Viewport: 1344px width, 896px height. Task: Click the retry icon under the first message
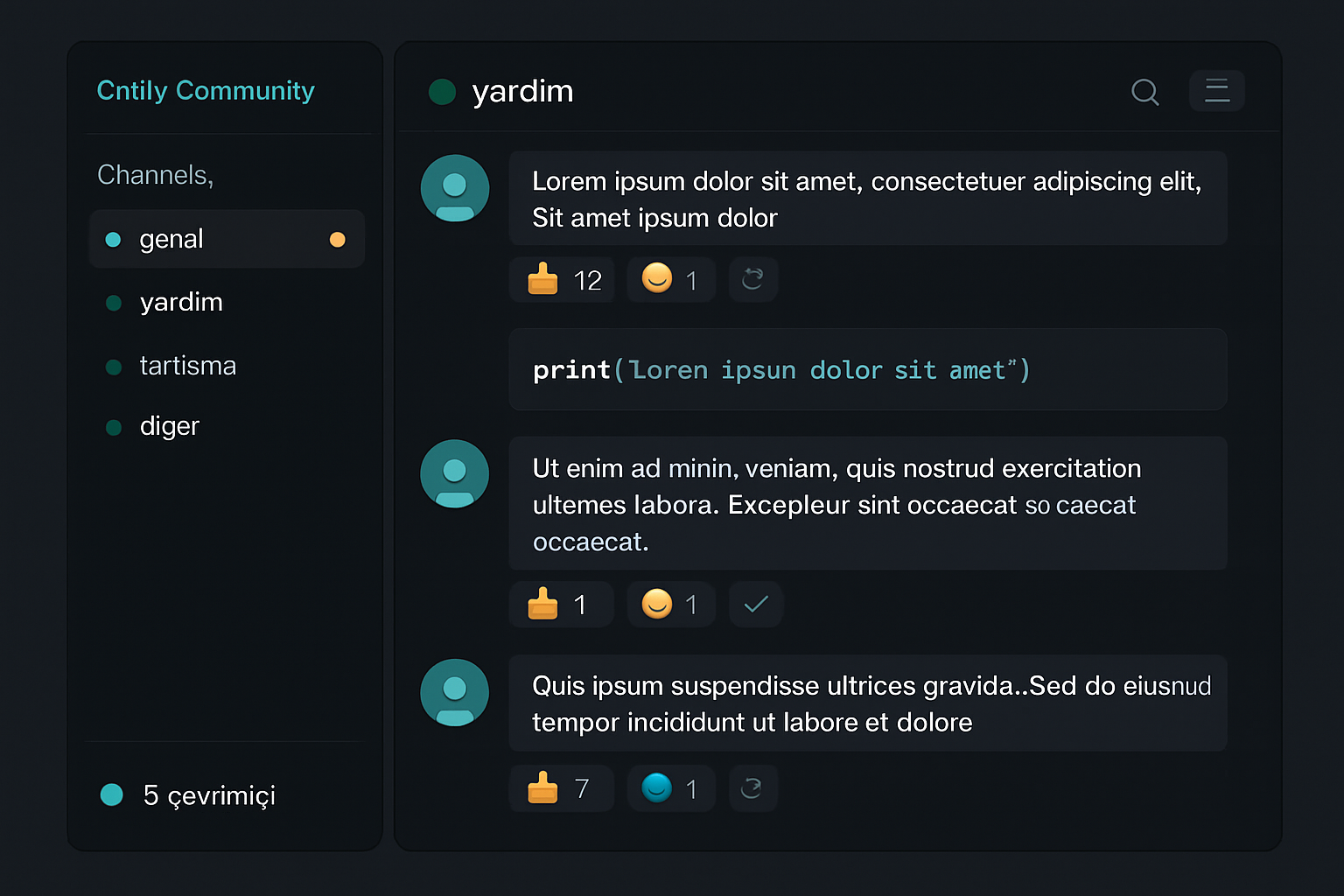752,279
